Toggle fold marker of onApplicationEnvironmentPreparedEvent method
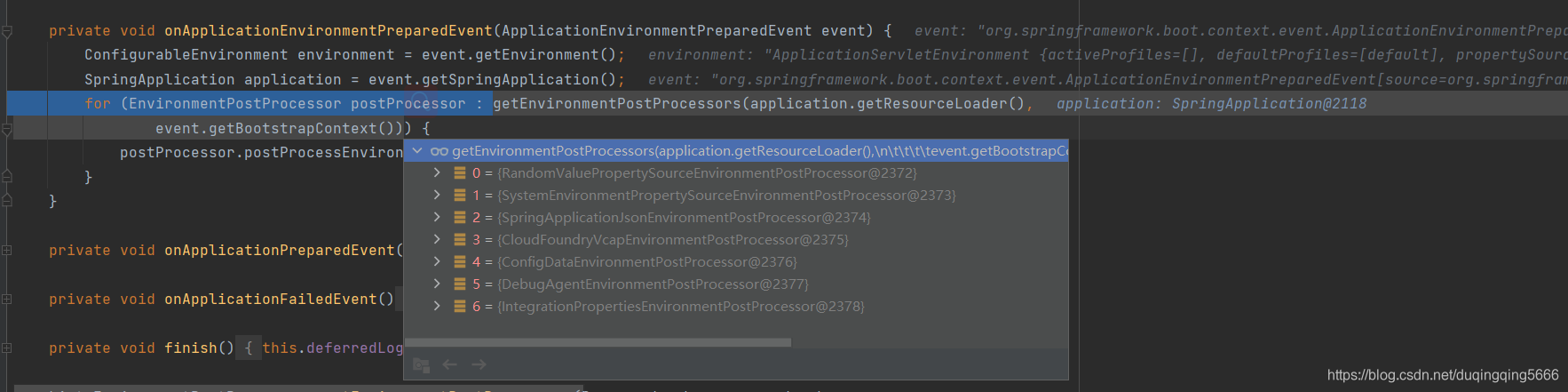This screenshot has width=1568, height=392. click(7, 32)
